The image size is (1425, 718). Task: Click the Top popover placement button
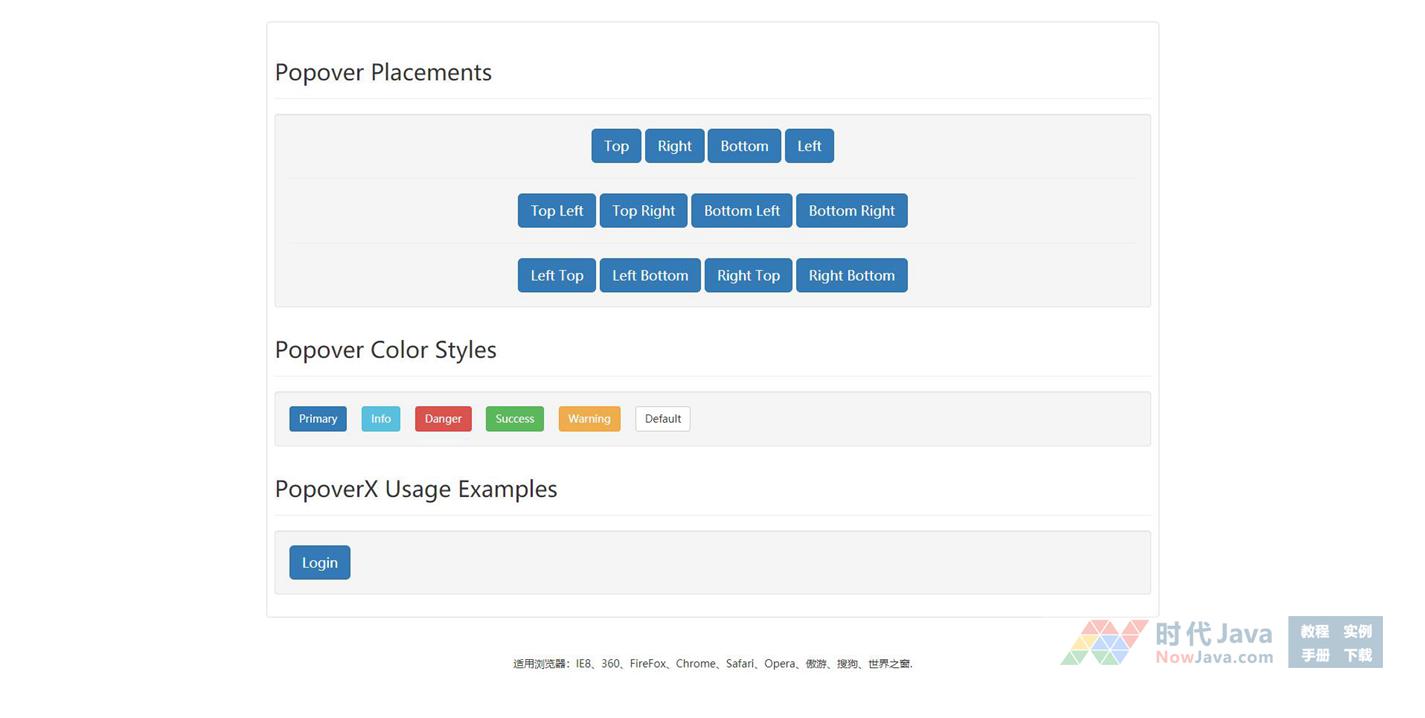click(x=616, y=146)
